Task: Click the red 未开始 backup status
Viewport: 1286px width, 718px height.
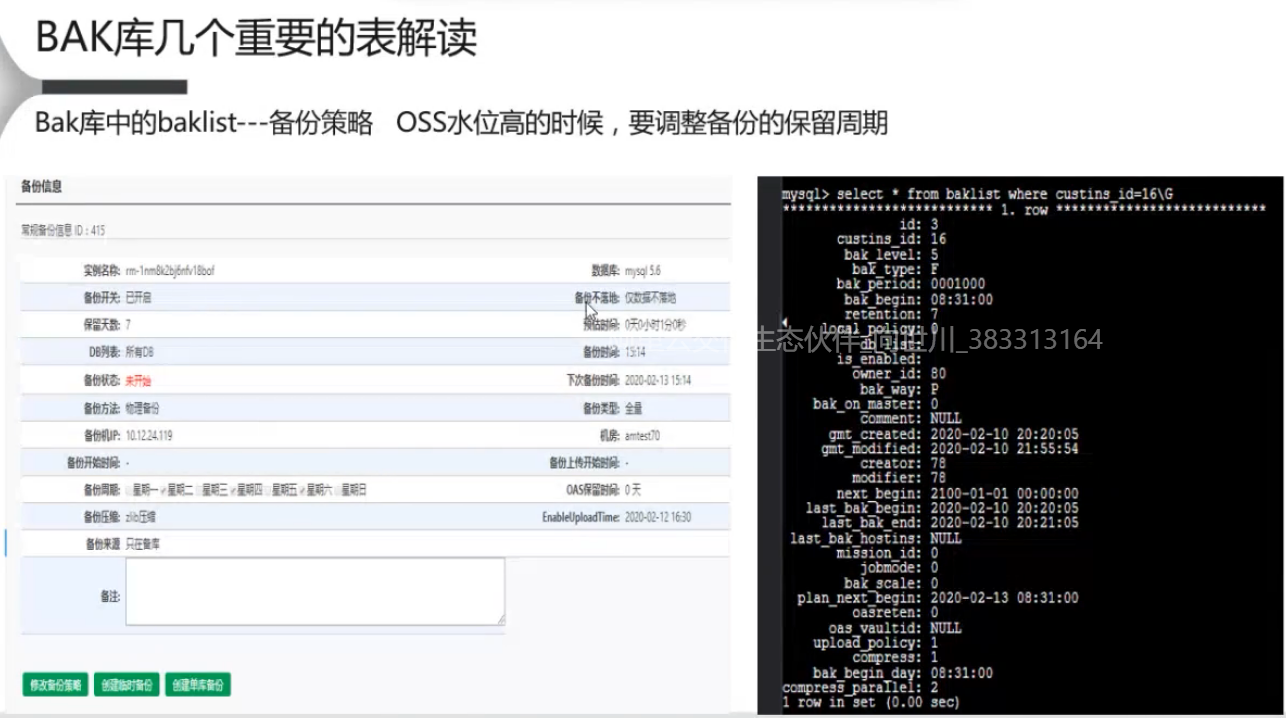Action: 139,381
